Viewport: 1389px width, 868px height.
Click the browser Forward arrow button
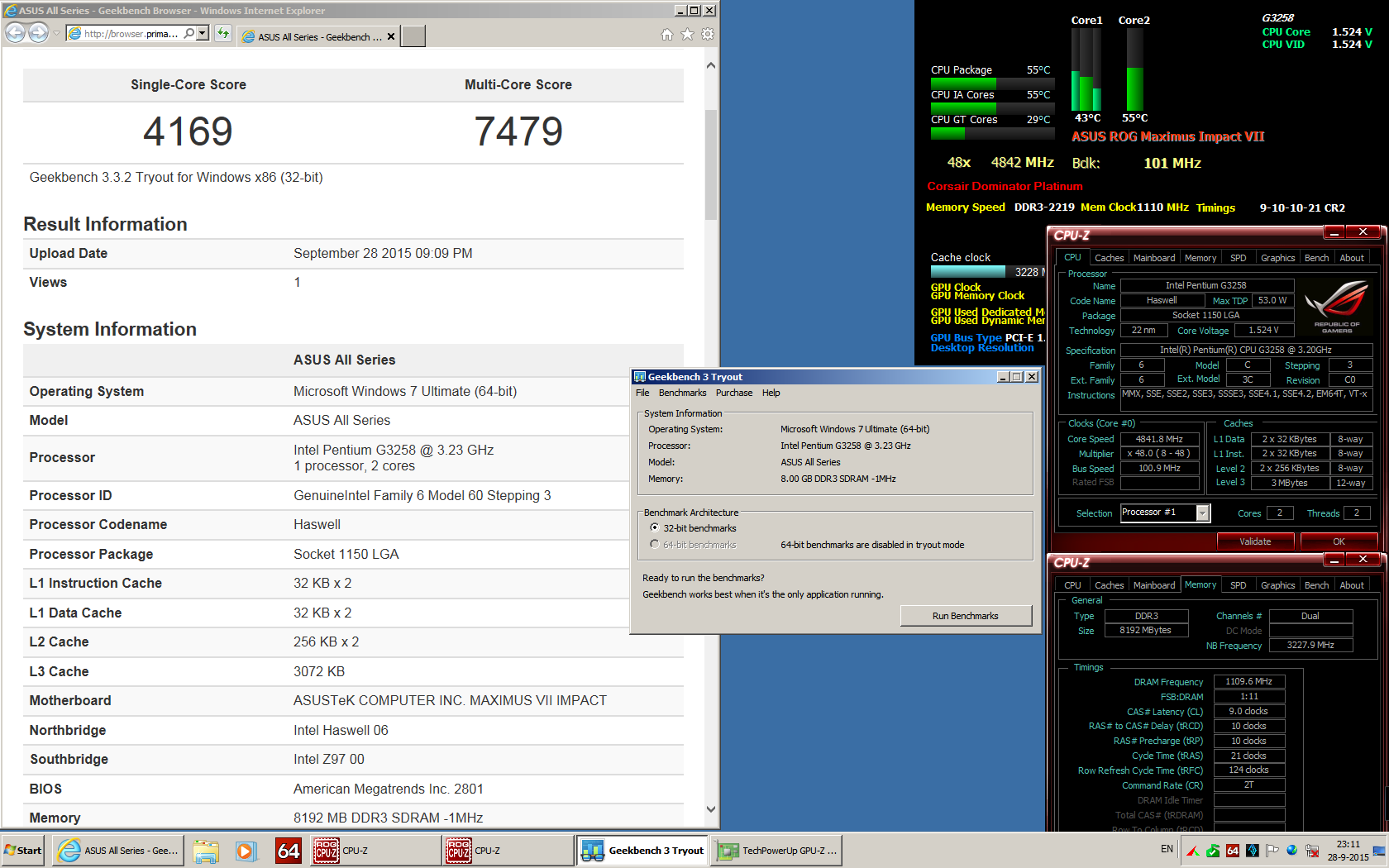38,33
